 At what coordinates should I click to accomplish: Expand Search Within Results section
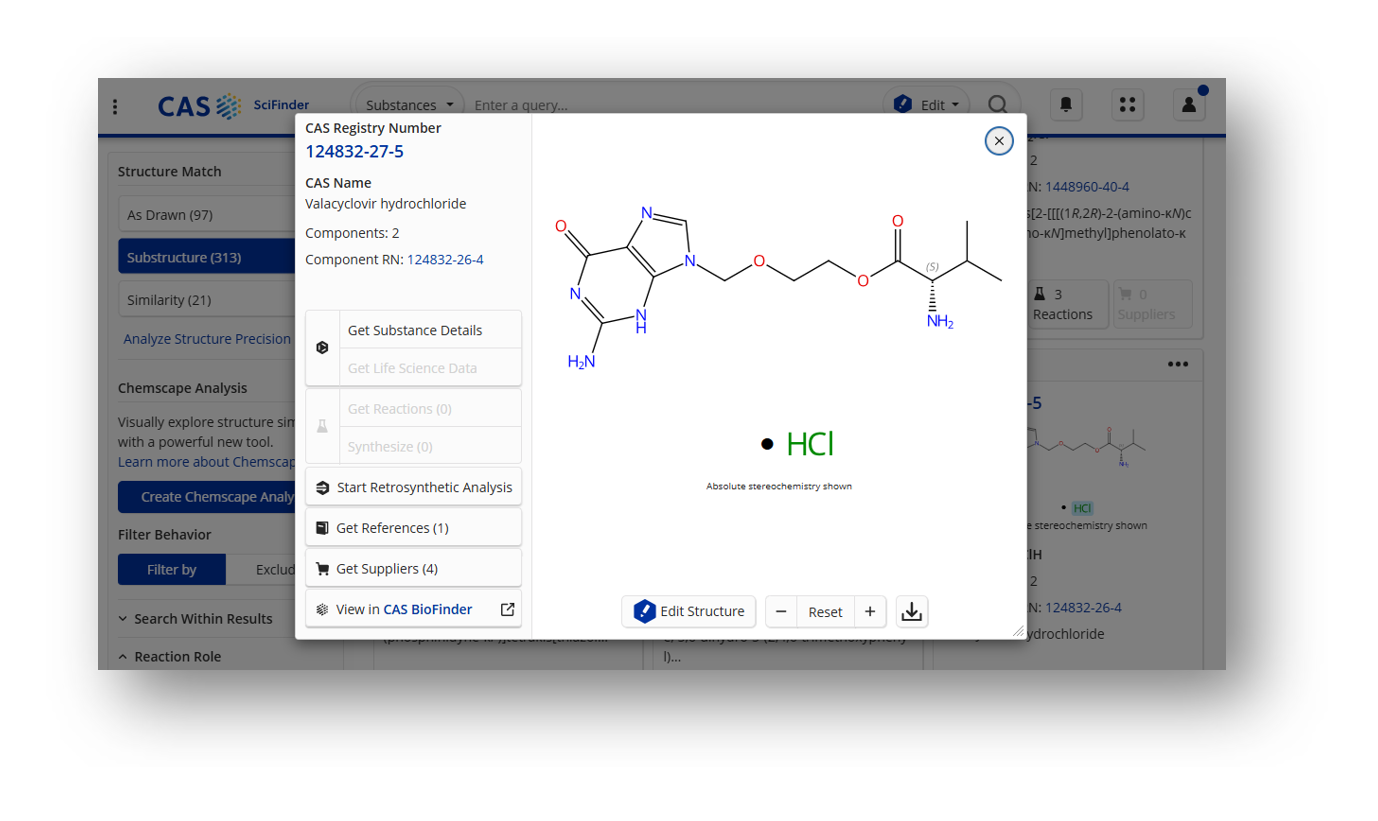(x=204, y=619)
